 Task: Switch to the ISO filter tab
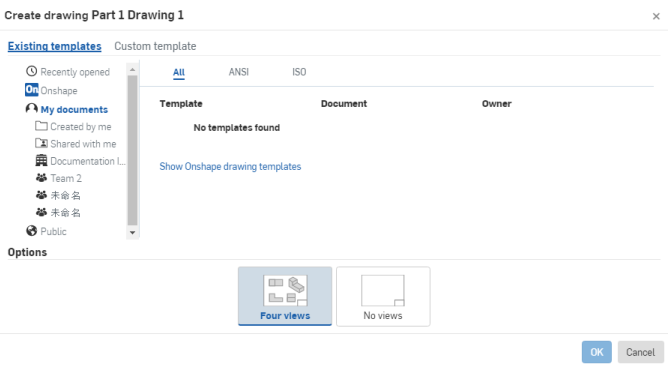point(299,72)
